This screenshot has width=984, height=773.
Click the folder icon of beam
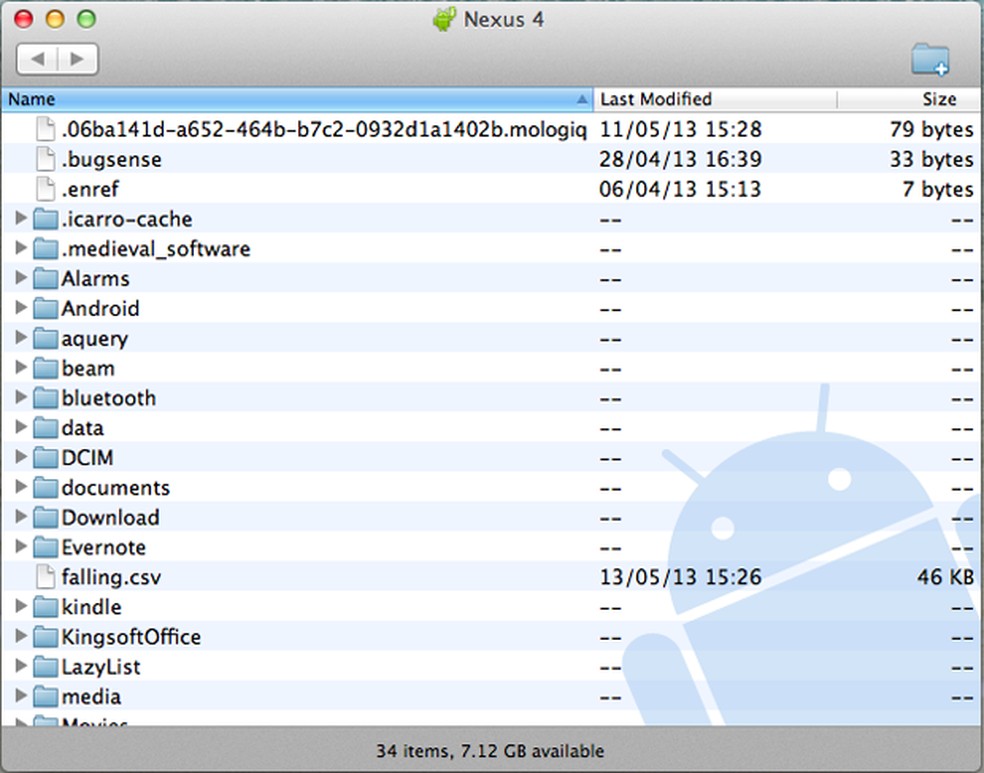[45, 368]
